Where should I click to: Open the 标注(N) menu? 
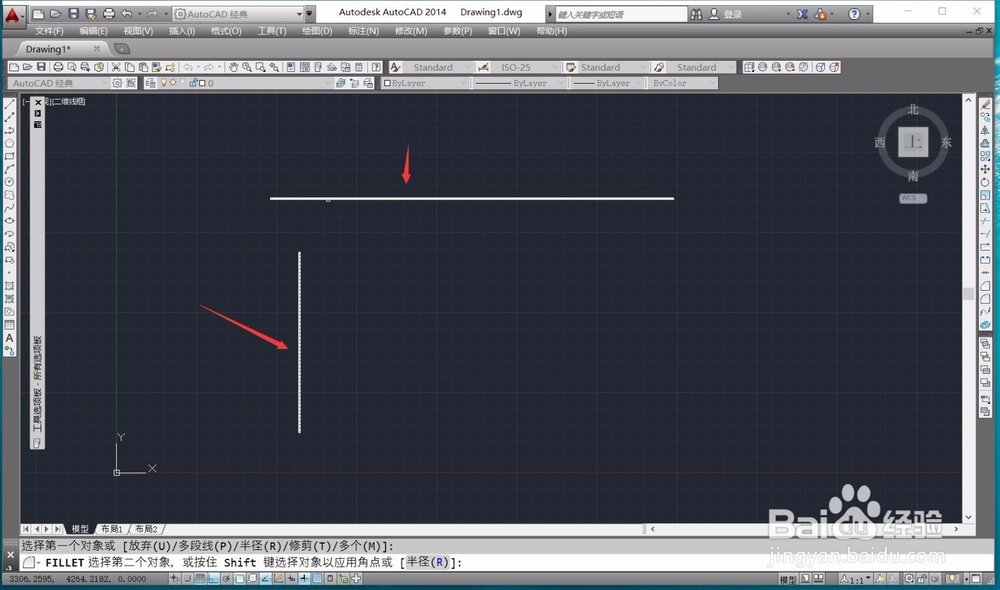tap(364, 31)
